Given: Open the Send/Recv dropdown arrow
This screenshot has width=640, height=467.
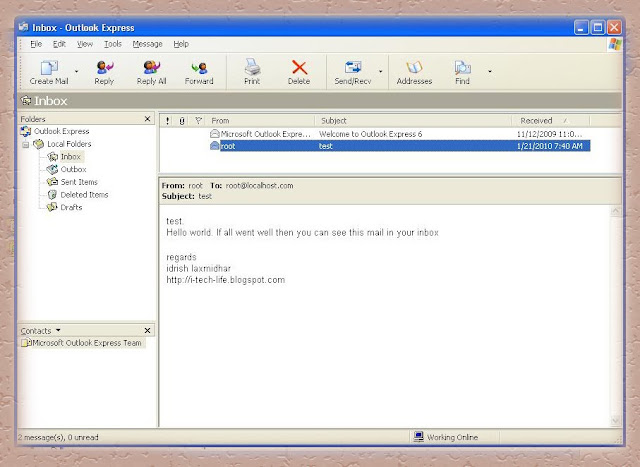Looking at the screenshot, I should [380, 71].
